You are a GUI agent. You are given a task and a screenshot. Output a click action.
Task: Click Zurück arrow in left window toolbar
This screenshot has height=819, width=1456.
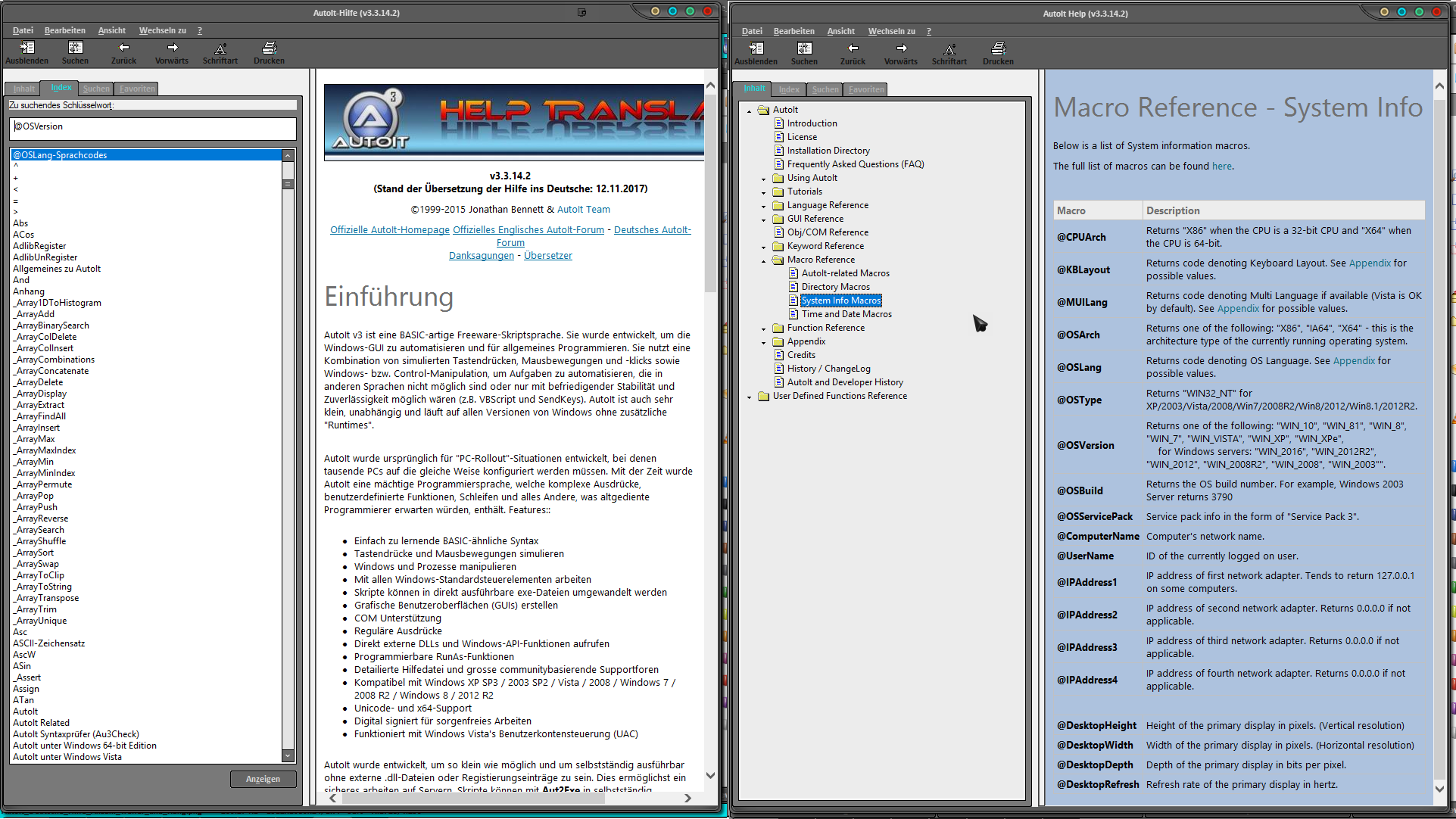tap(123, 48)
